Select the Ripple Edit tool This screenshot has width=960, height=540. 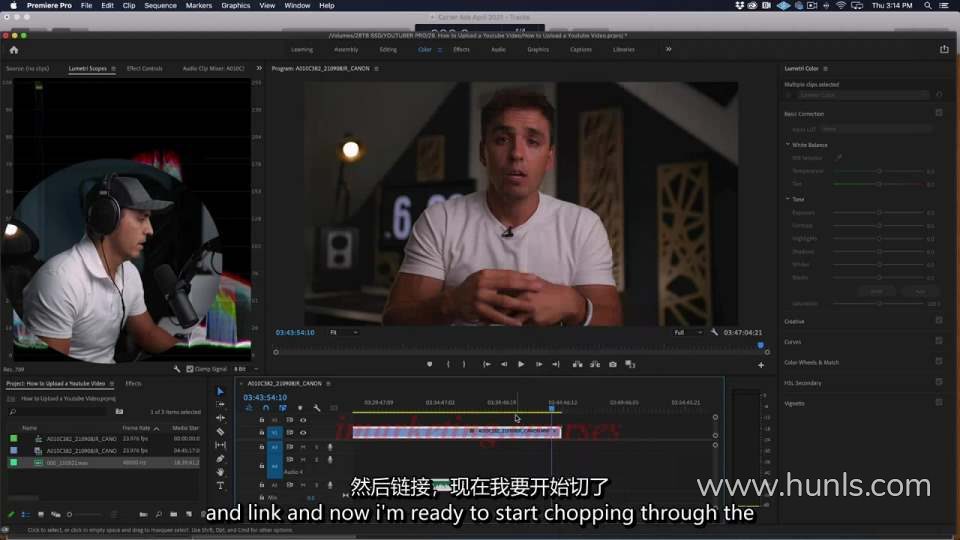[x=220, y=418]
